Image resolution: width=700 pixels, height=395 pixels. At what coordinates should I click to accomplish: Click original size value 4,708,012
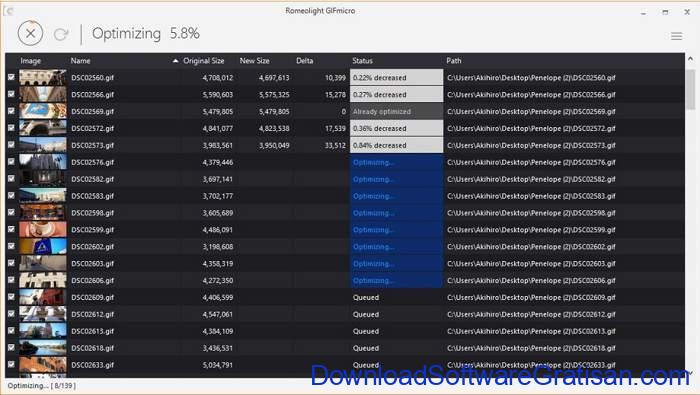click(217, 78)
